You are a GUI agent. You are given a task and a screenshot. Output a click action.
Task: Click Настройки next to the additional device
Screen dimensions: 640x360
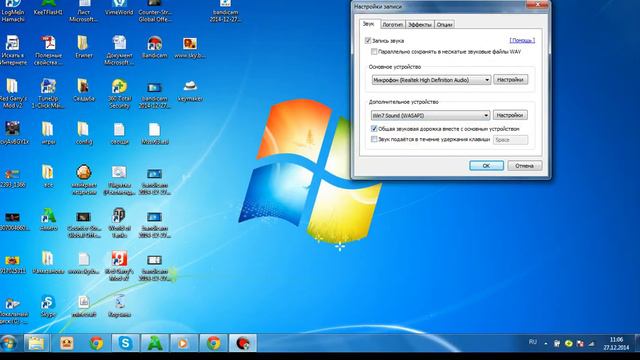(510, 115)
